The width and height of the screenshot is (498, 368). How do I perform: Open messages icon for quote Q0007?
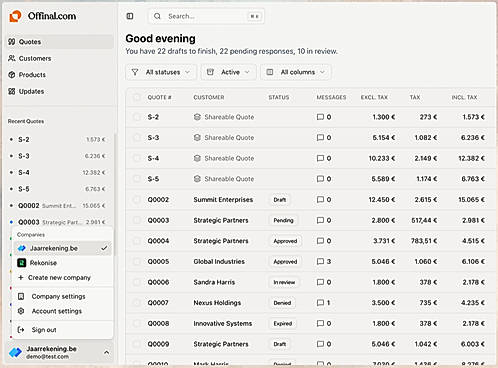[x=320, y=303]
